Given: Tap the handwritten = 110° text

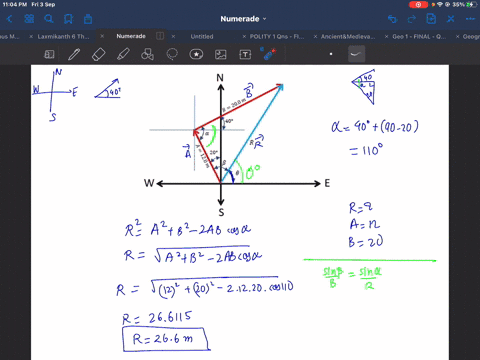Looking at the screenshot, I should tap(366, 150).
